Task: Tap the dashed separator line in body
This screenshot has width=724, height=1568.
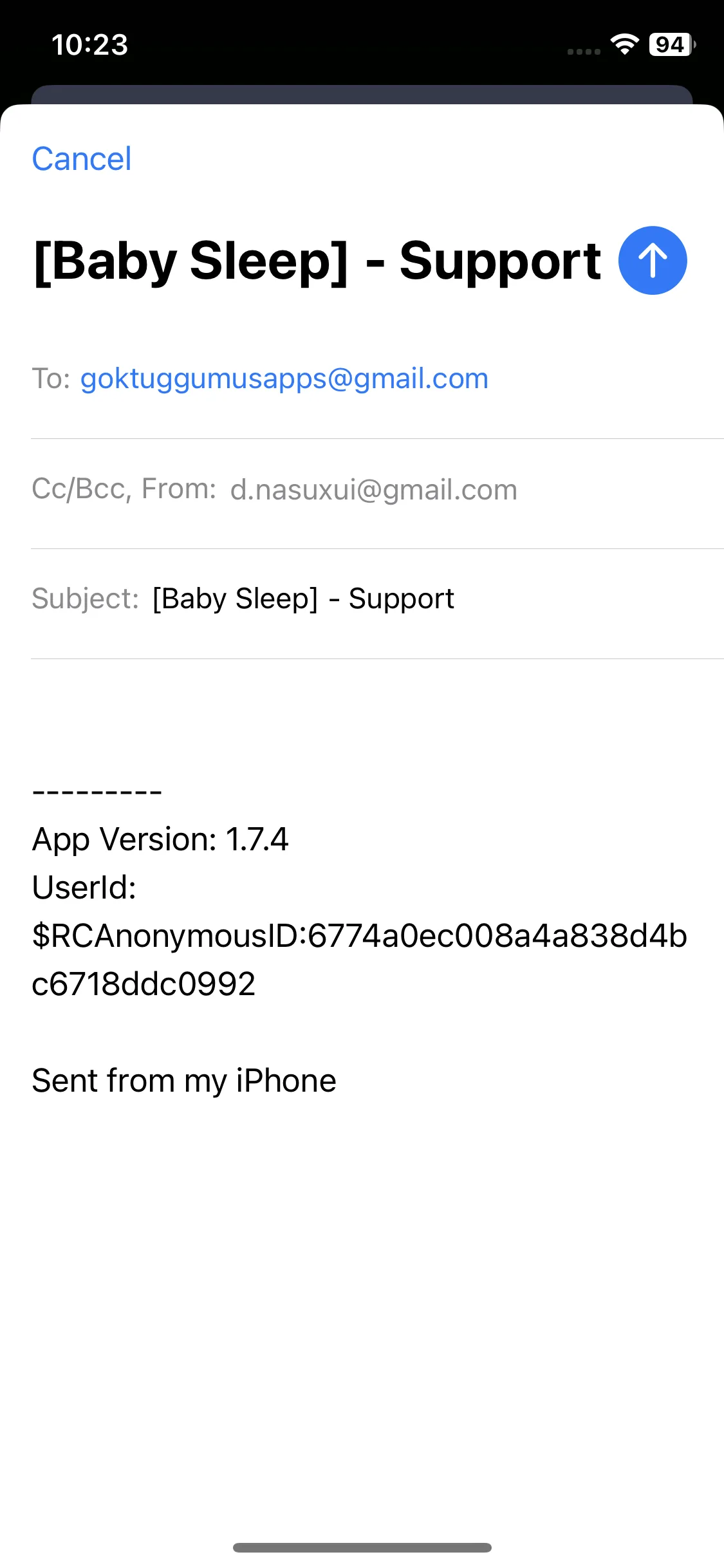Action: [97, 792]
